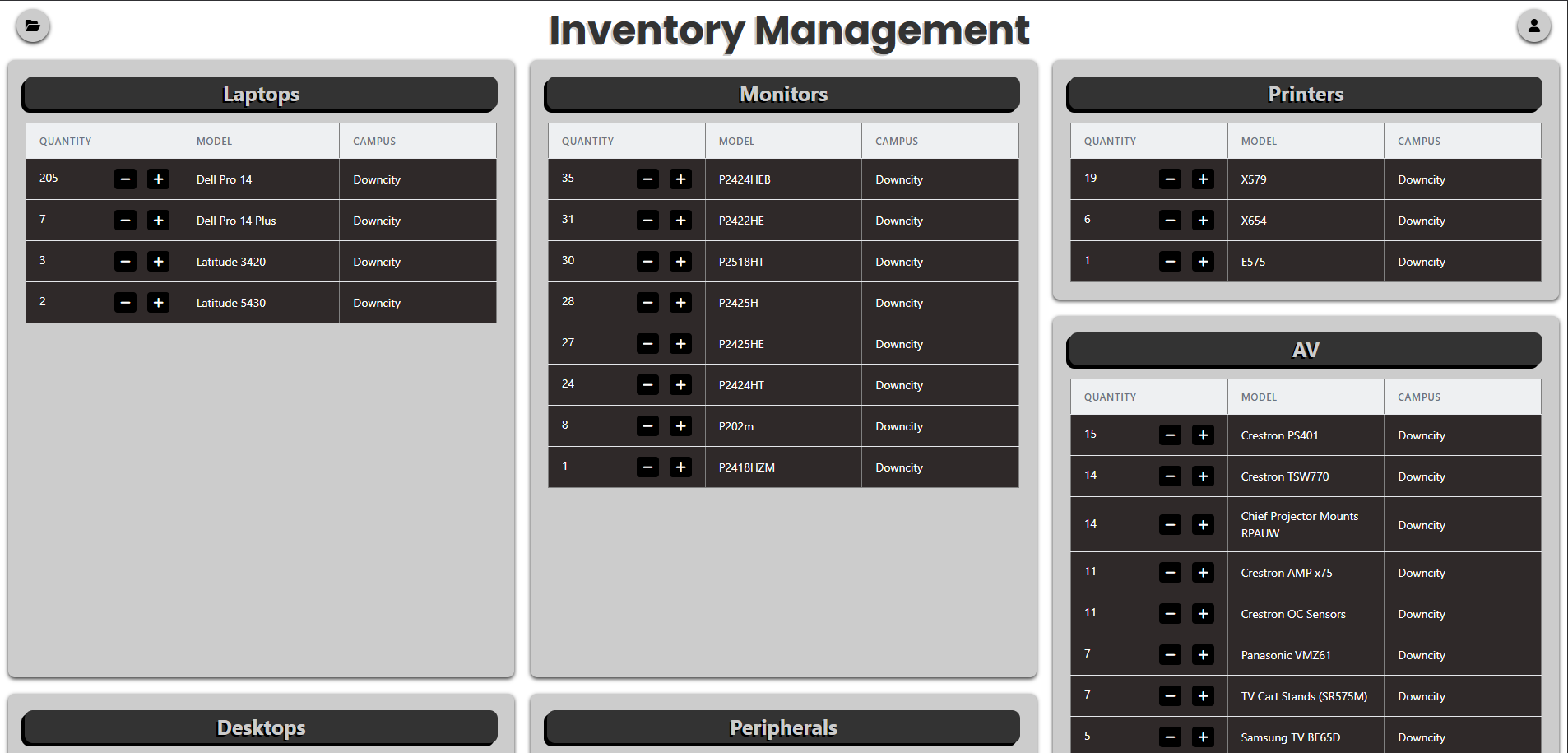The width and height of the screenshot is (1568, 753).
Task: Open the folder icon button top-left
Action: click(33, 26)
